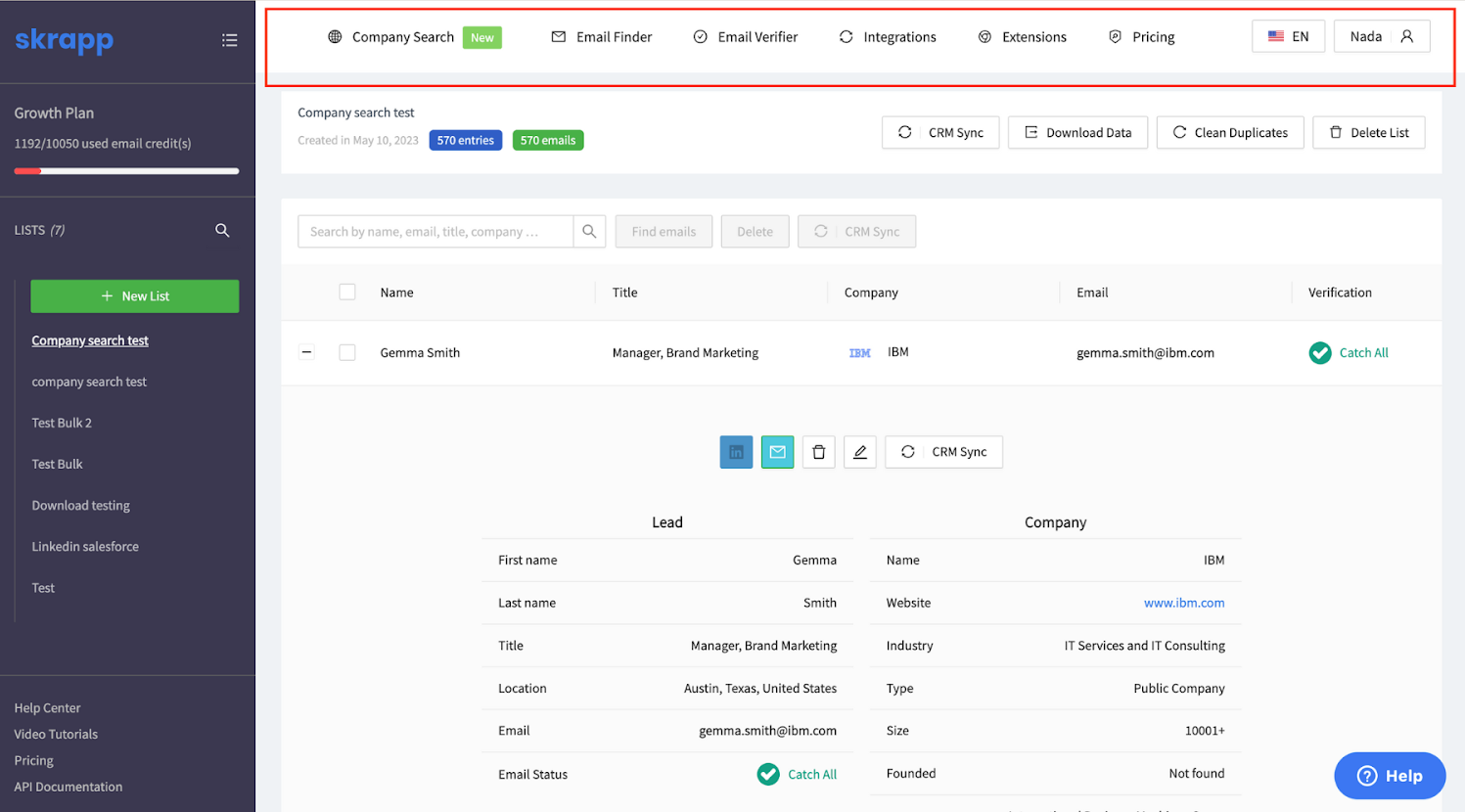Open Gemma Smith's LinkedIn profile icon
The width and height of the screenshot is (1465, 812).
[x=736, y=452]
